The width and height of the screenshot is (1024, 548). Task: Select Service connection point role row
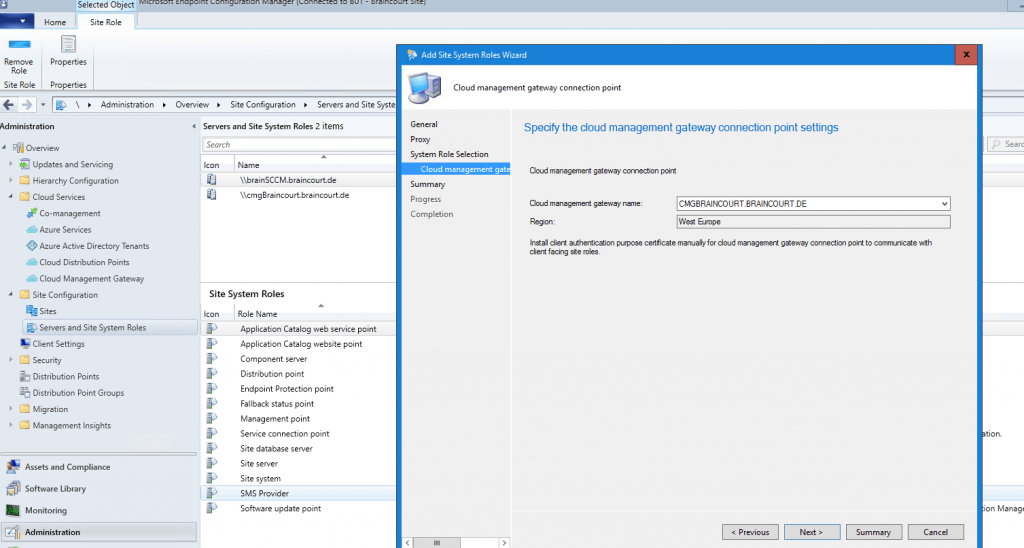298,434
